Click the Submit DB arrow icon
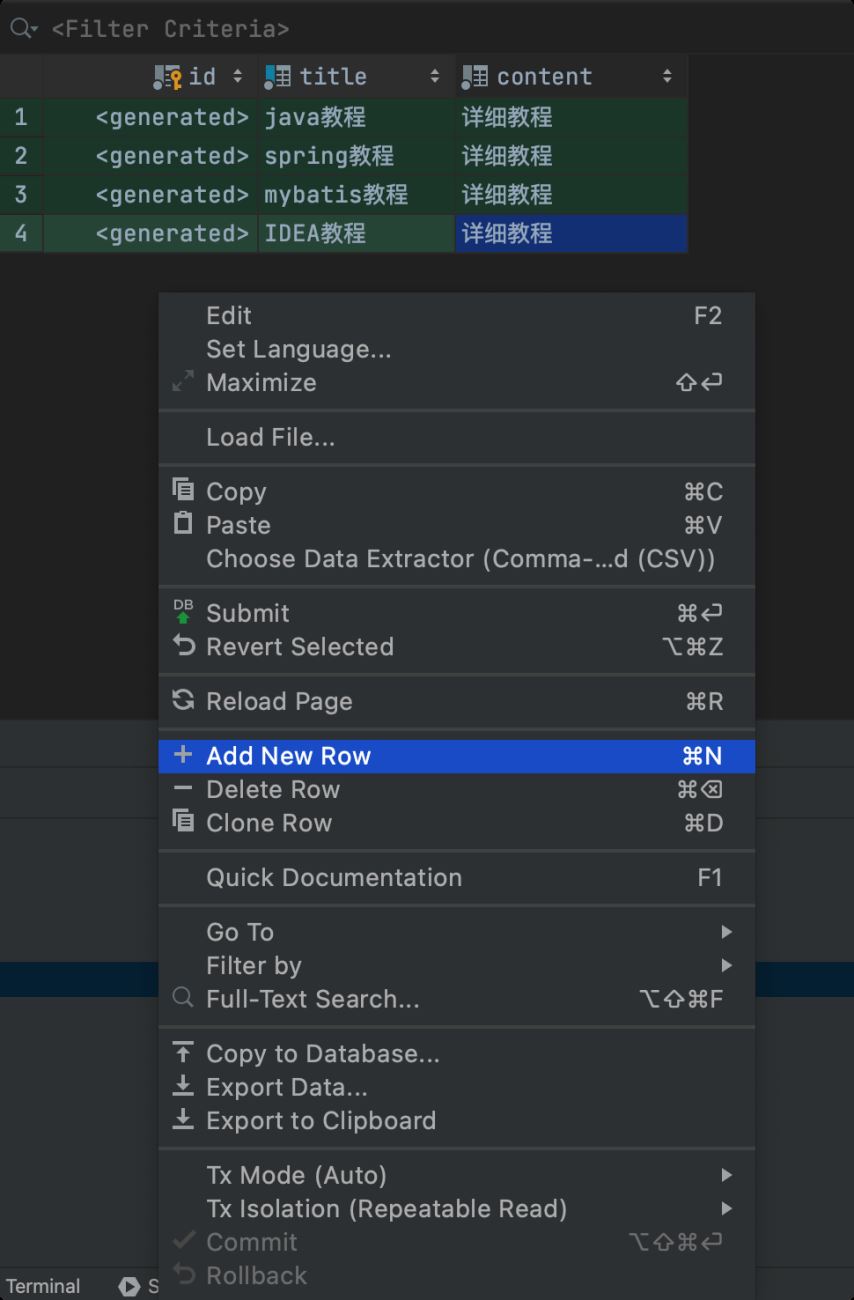This screenshot has width=854, height=1300. coord(183,612)
